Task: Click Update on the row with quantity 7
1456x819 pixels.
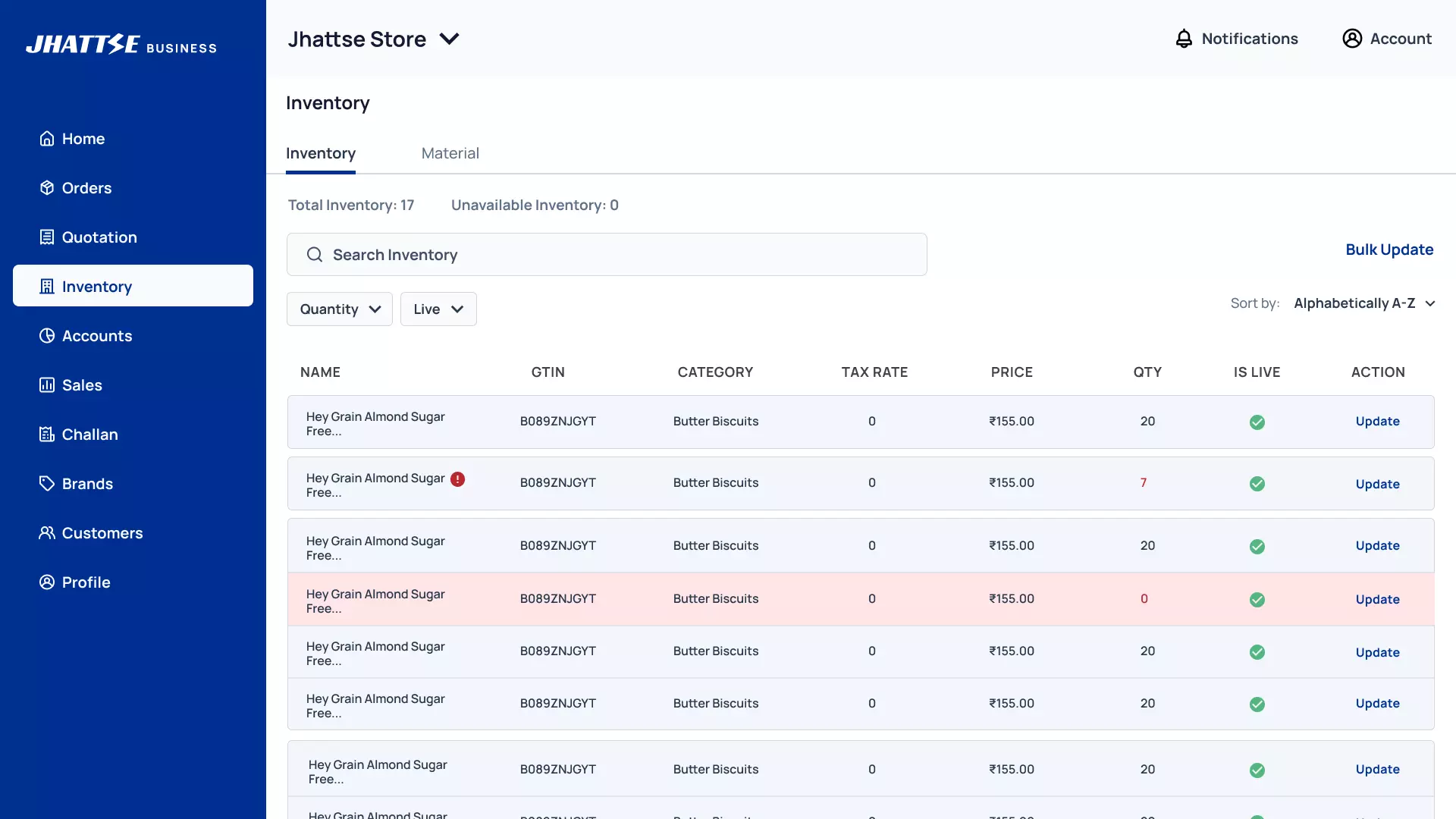Action: [1377, 484]
